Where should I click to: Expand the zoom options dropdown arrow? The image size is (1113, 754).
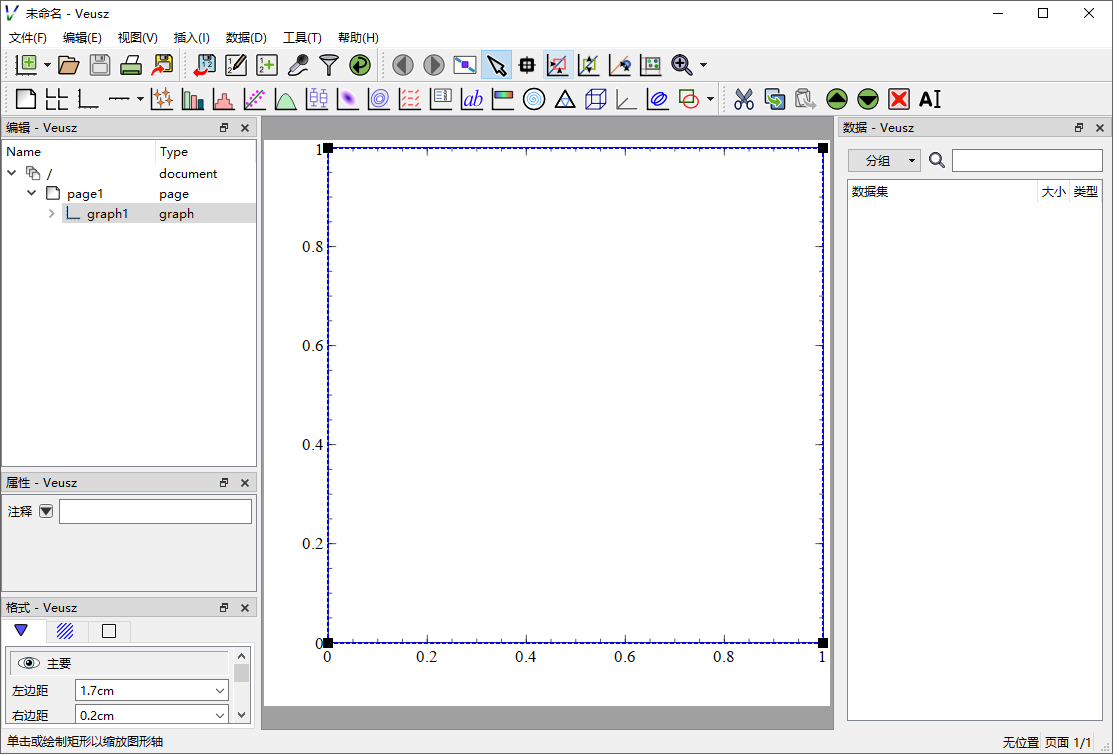pos(703,65)
